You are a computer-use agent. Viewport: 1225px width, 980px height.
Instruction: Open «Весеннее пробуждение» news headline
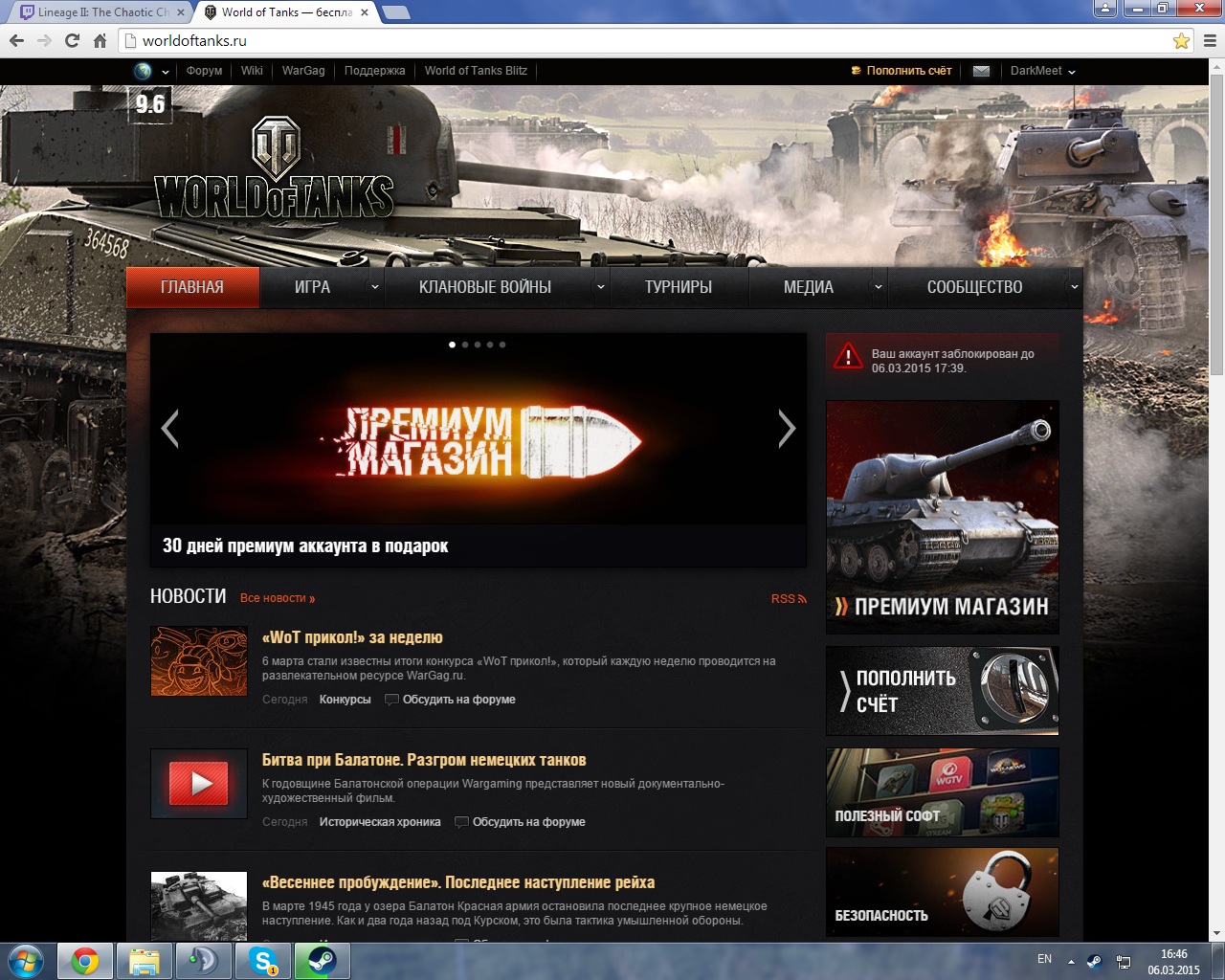coord(458,882)
